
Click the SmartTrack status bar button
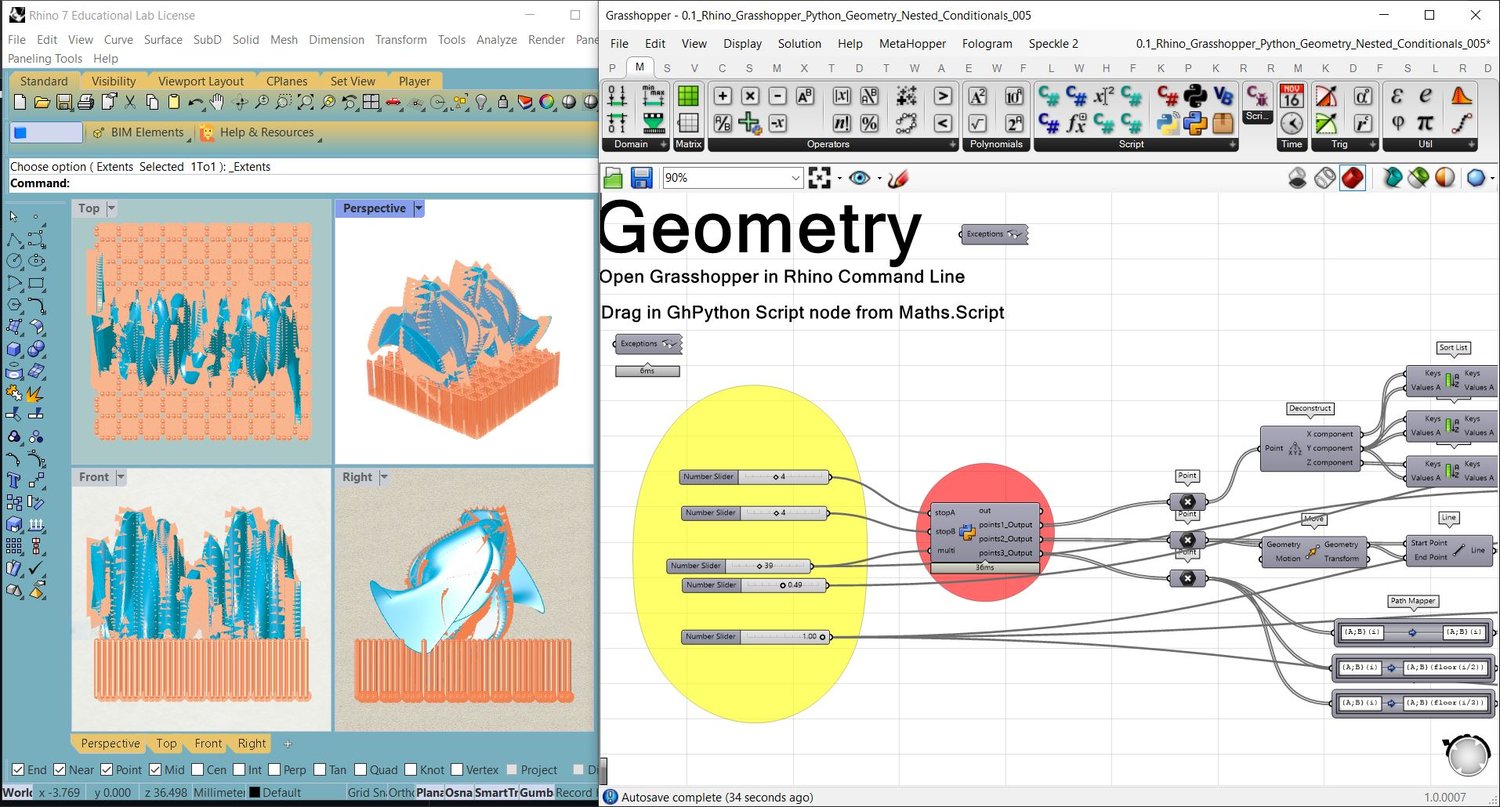497,793
